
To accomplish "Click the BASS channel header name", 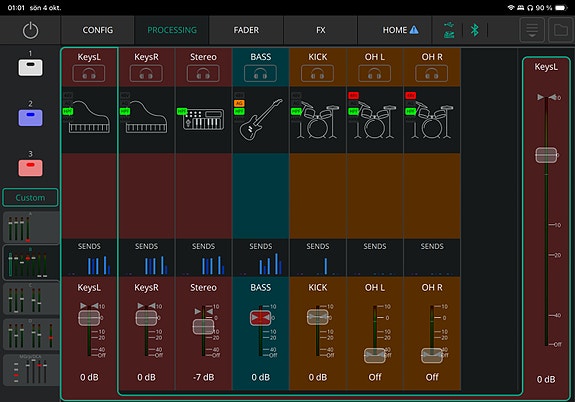I will [x=261, y=57].
